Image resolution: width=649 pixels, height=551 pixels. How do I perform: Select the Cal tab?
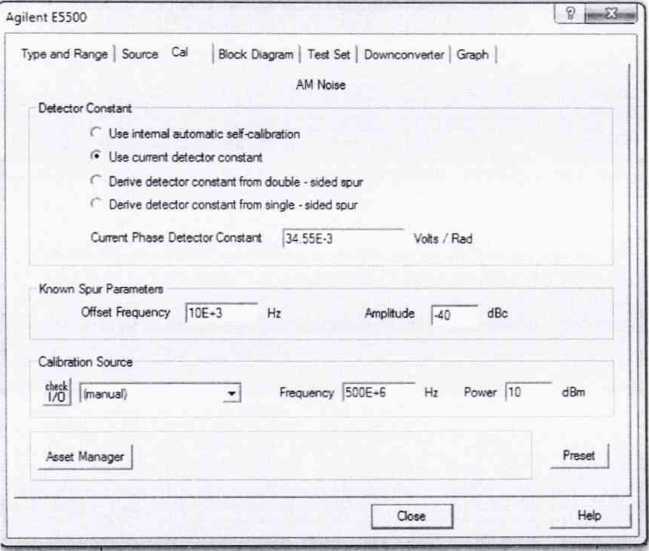(x=180, y=53)
